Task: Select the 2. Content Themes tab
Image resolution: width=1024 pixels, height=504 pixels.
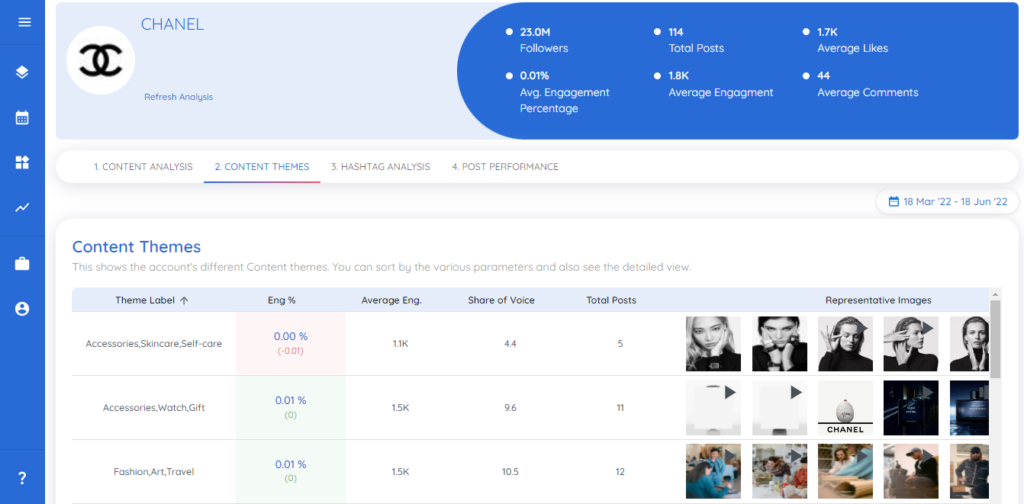Action: point(262,166)
